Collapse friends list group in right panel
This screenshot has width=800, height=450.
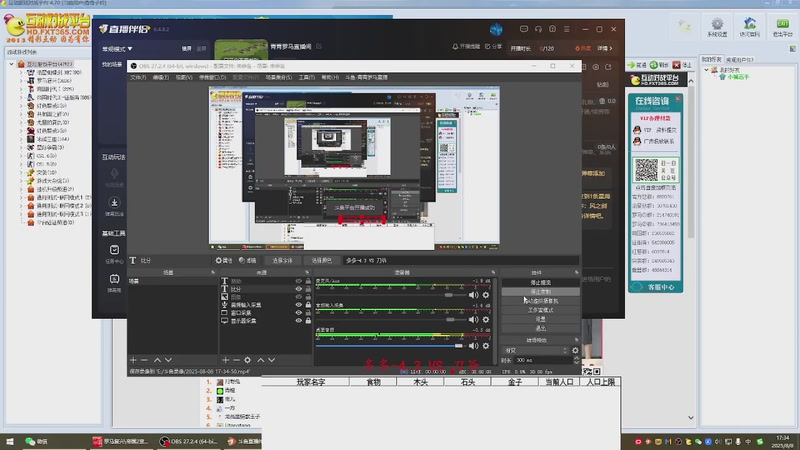[707, 70]
